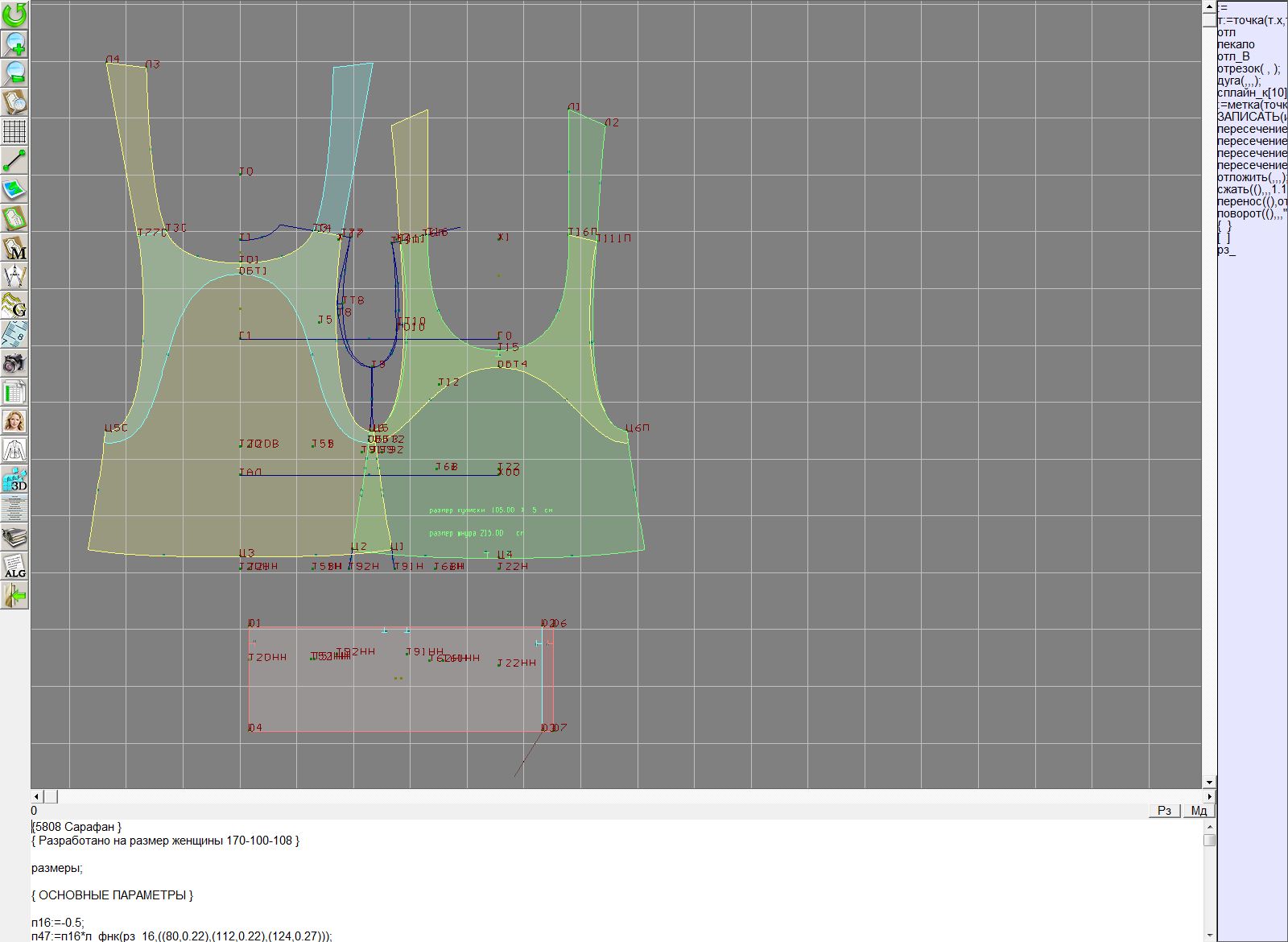Open the green spreadsheet table icon
Viewport: 1288px width, 942px height.
(14, 393)
